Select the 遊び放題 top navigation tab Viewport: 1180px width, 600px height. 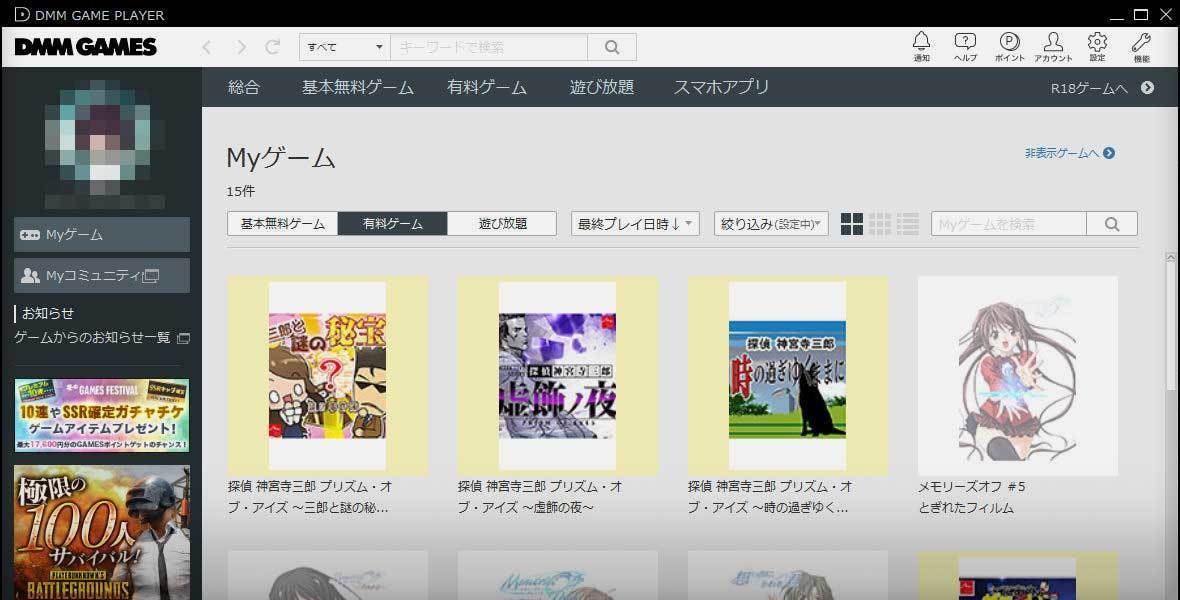pos(602,87)
